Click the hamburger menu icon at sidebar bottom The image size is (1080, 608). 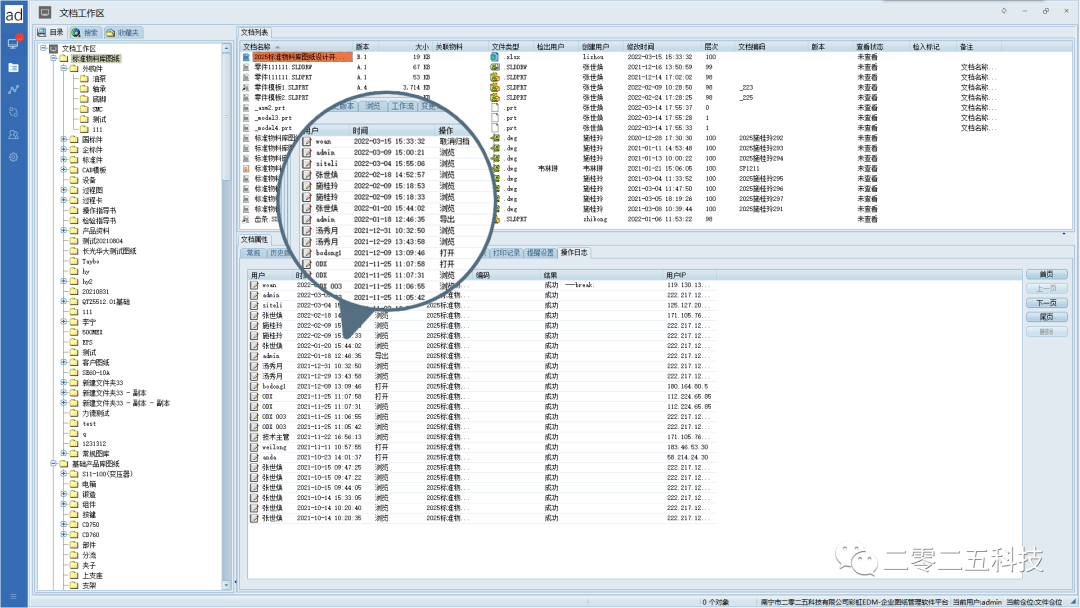click(x=13, y=598)
